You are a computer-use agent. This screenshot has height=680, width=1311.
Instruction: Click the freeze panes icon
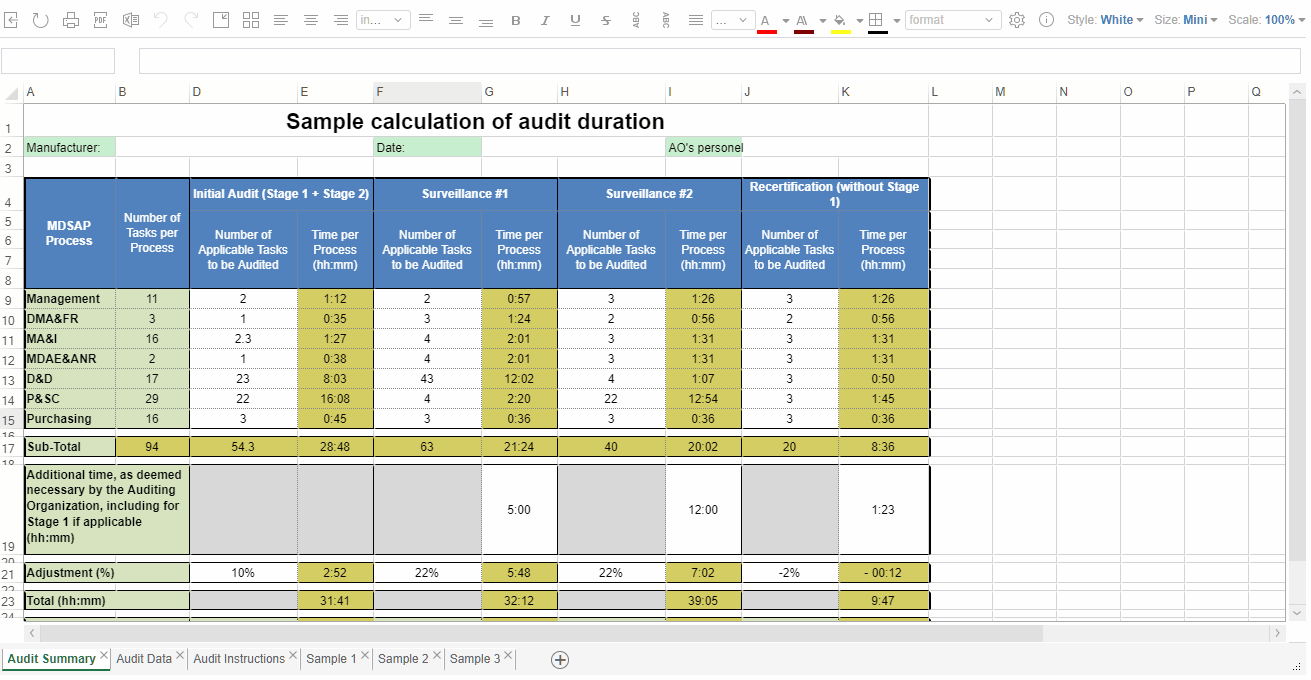click(221, 20)
